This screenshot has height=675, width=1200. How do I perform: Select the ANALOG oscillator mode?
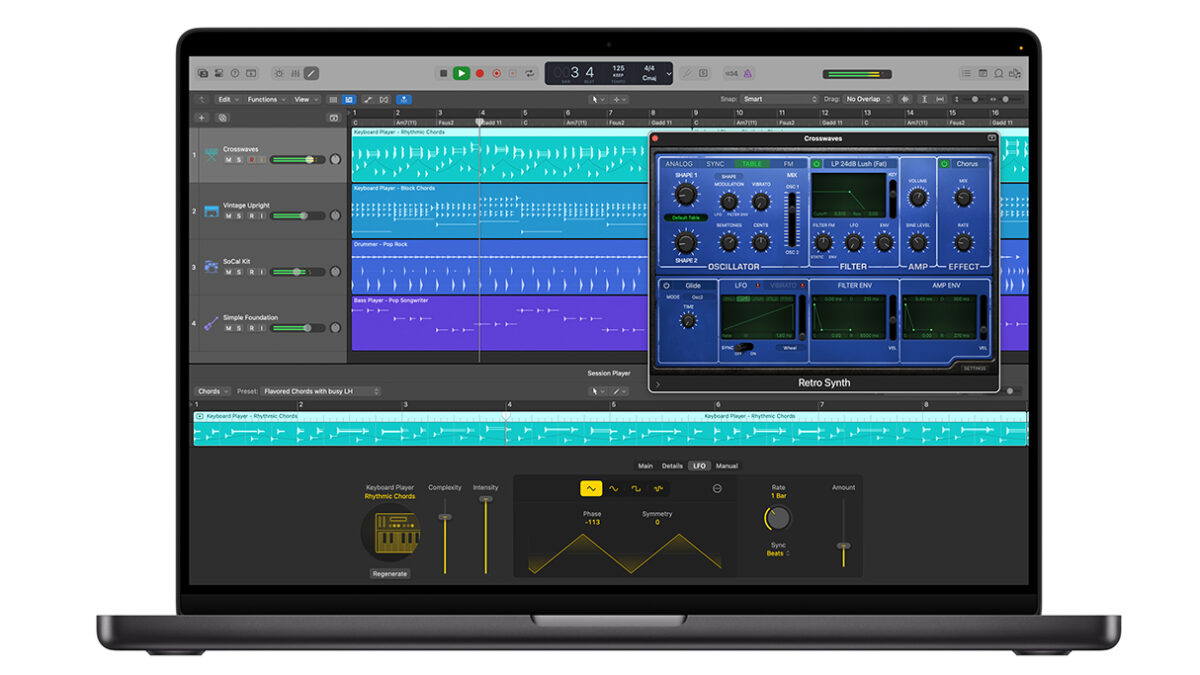[x=679, y=164]
